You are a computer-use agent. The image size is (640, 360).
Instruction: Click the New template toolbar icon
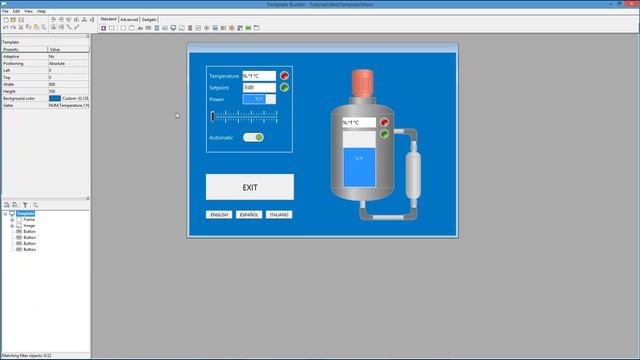point(6,20)
